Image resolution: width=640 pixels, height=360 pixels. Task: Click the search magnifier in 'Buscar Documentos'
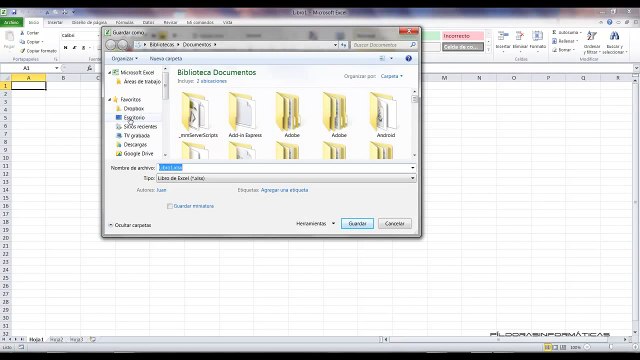click(x=413, y=45)
